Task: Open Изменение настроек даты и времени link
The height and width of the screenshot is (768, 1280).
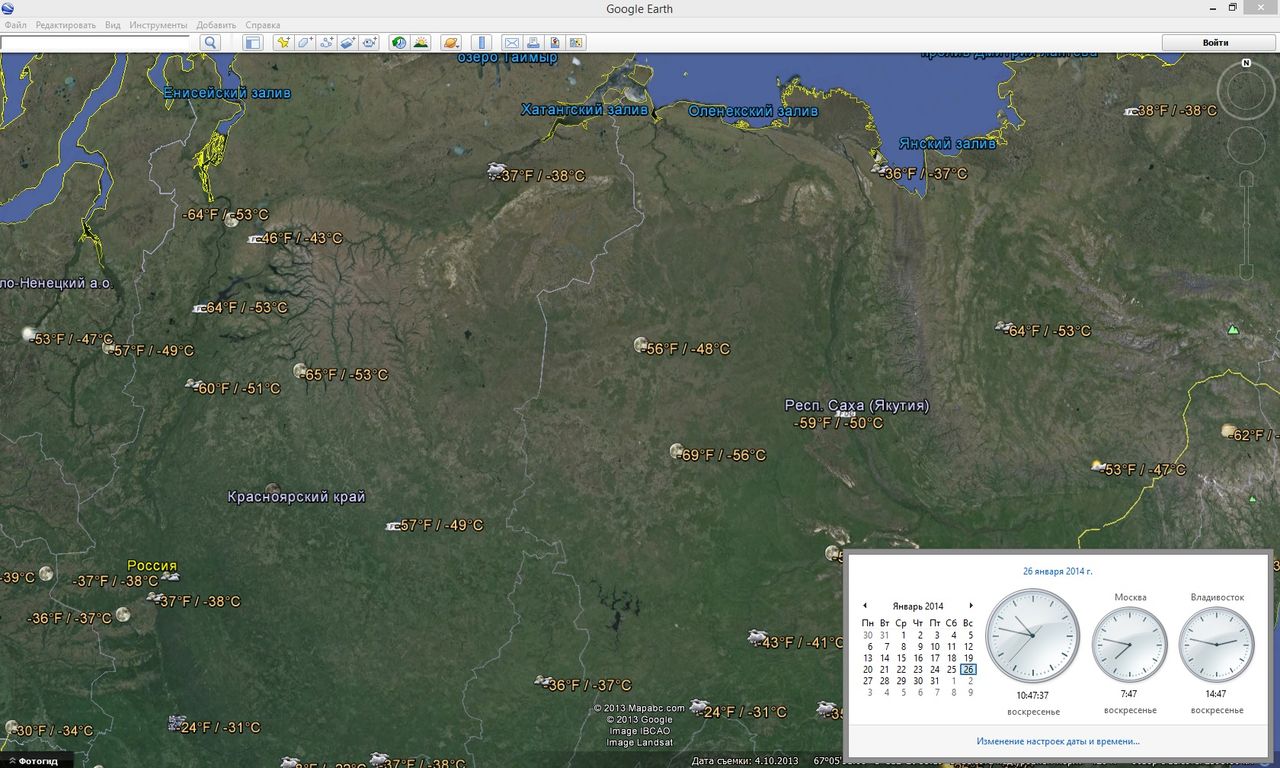Action: pos(1058,741)
